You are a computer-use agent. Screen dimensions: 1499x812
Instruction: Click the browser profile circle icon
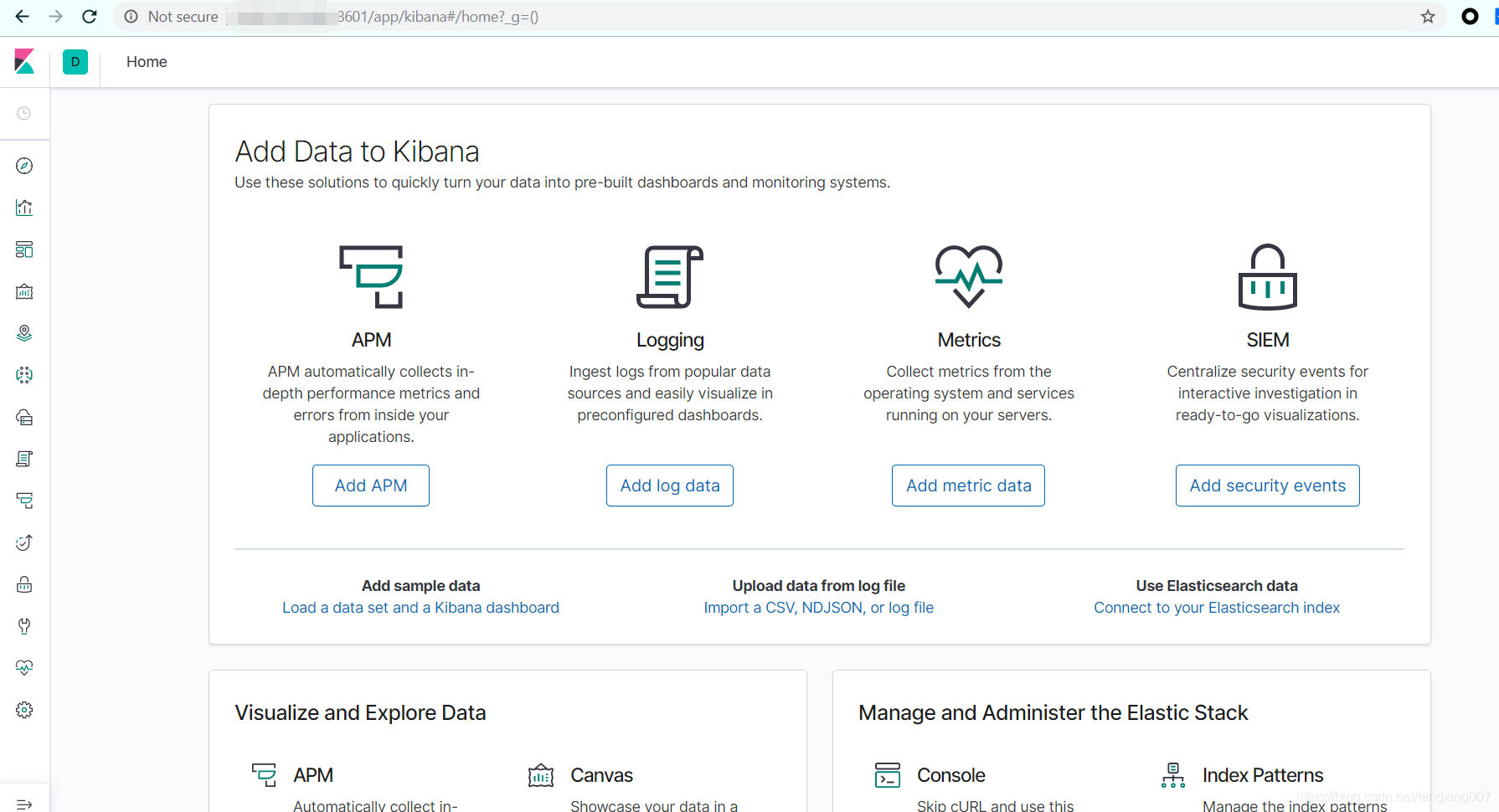(x=1470, y=17)
